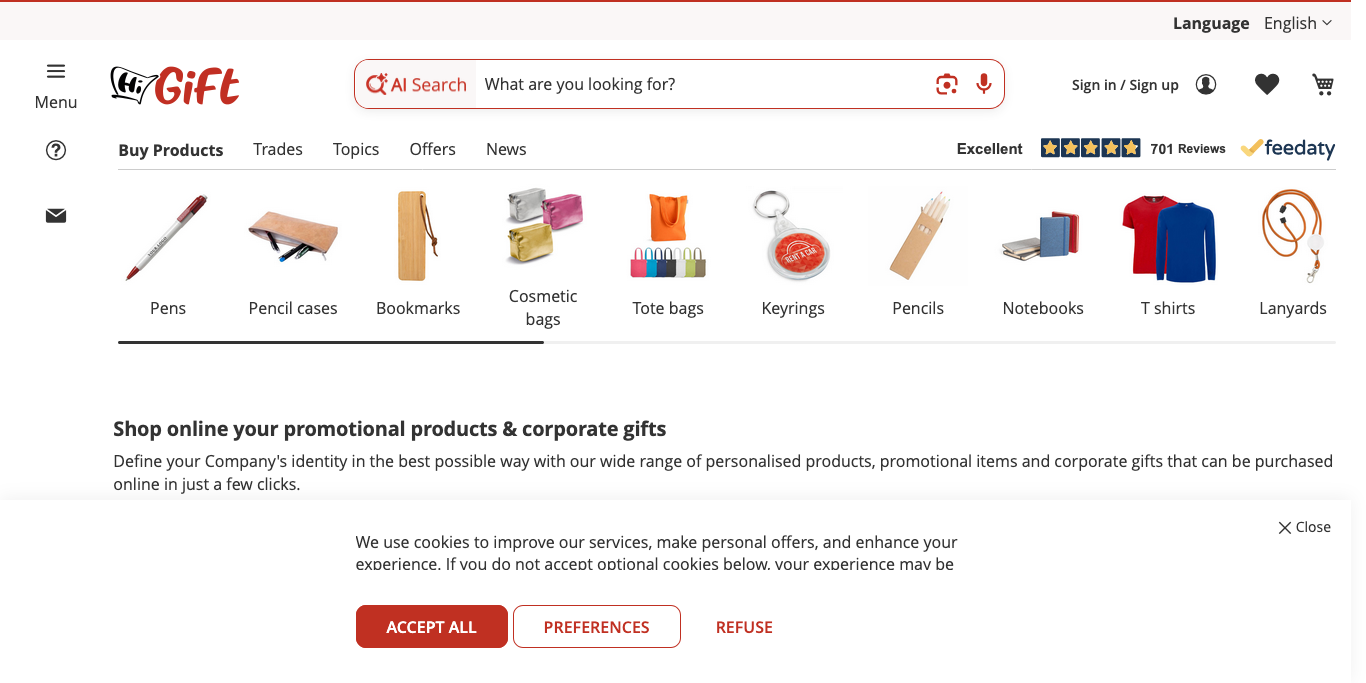
Task: View the shopping cart icon
Action: 1322,84
